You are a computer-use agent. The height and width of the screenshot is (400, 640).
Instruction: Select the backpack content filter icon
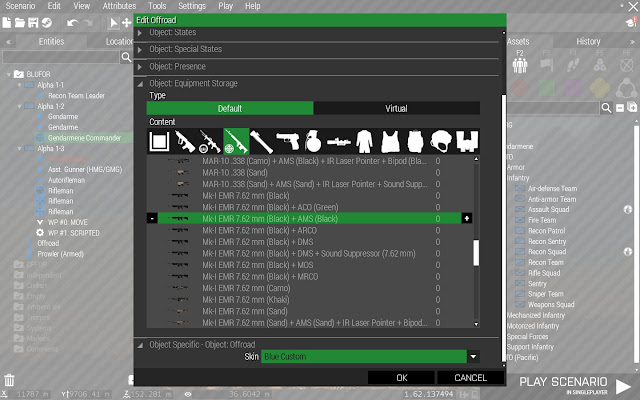(x=416, y=141)
